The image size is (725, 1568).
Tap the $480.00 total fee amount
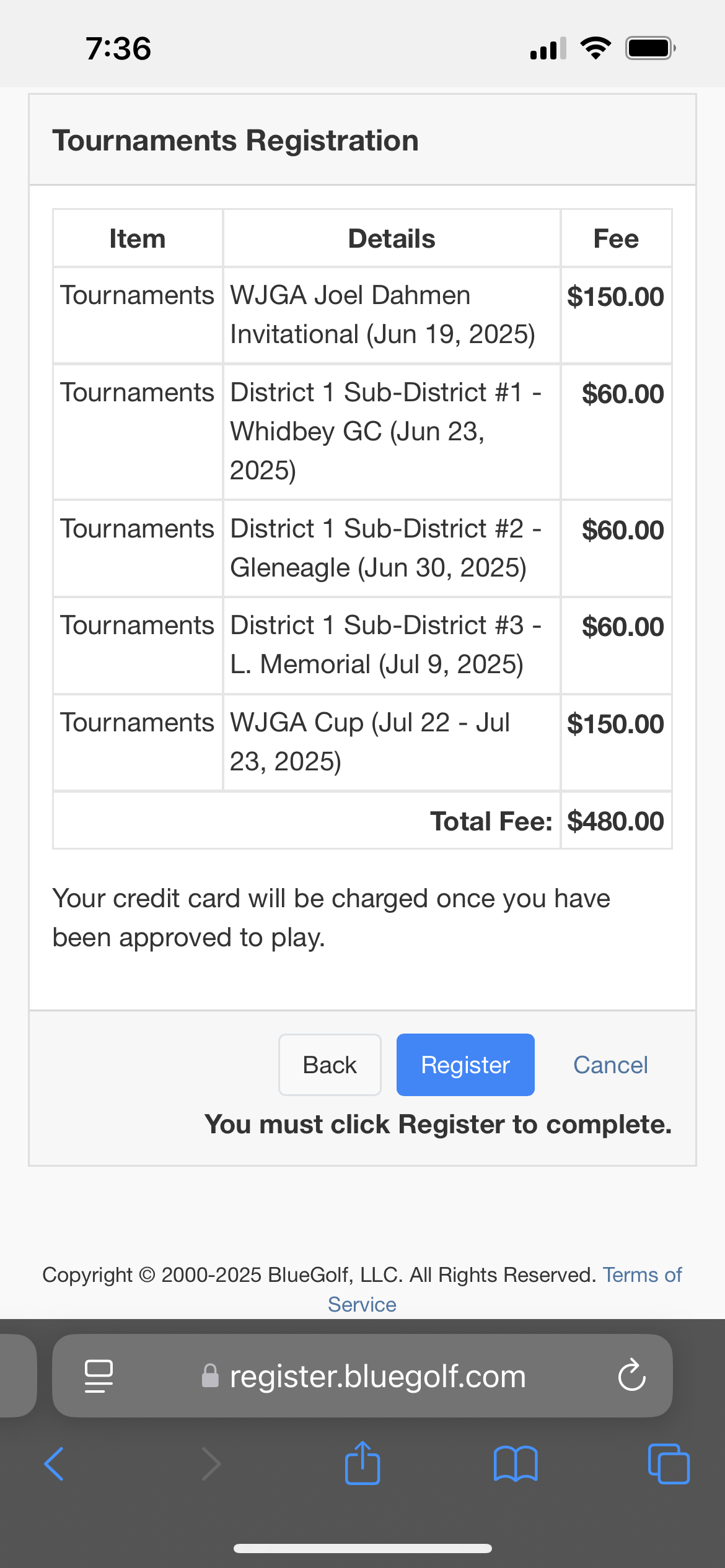point(615,821)
